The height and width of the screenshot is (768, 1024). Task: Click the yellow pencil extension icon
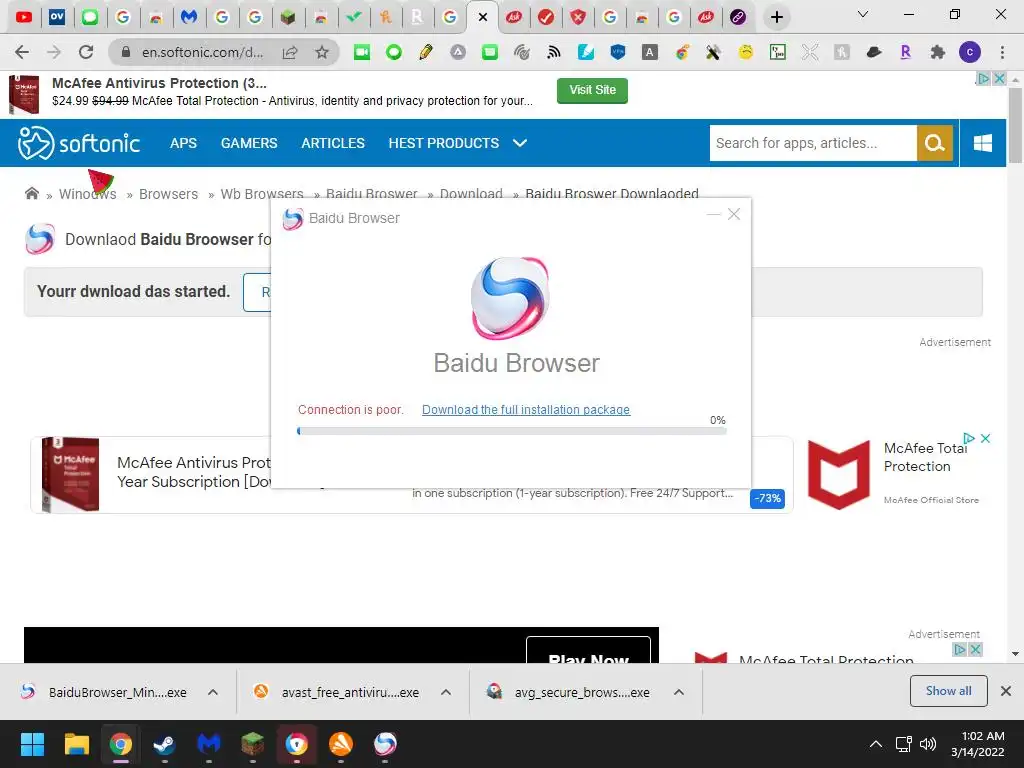426,52
